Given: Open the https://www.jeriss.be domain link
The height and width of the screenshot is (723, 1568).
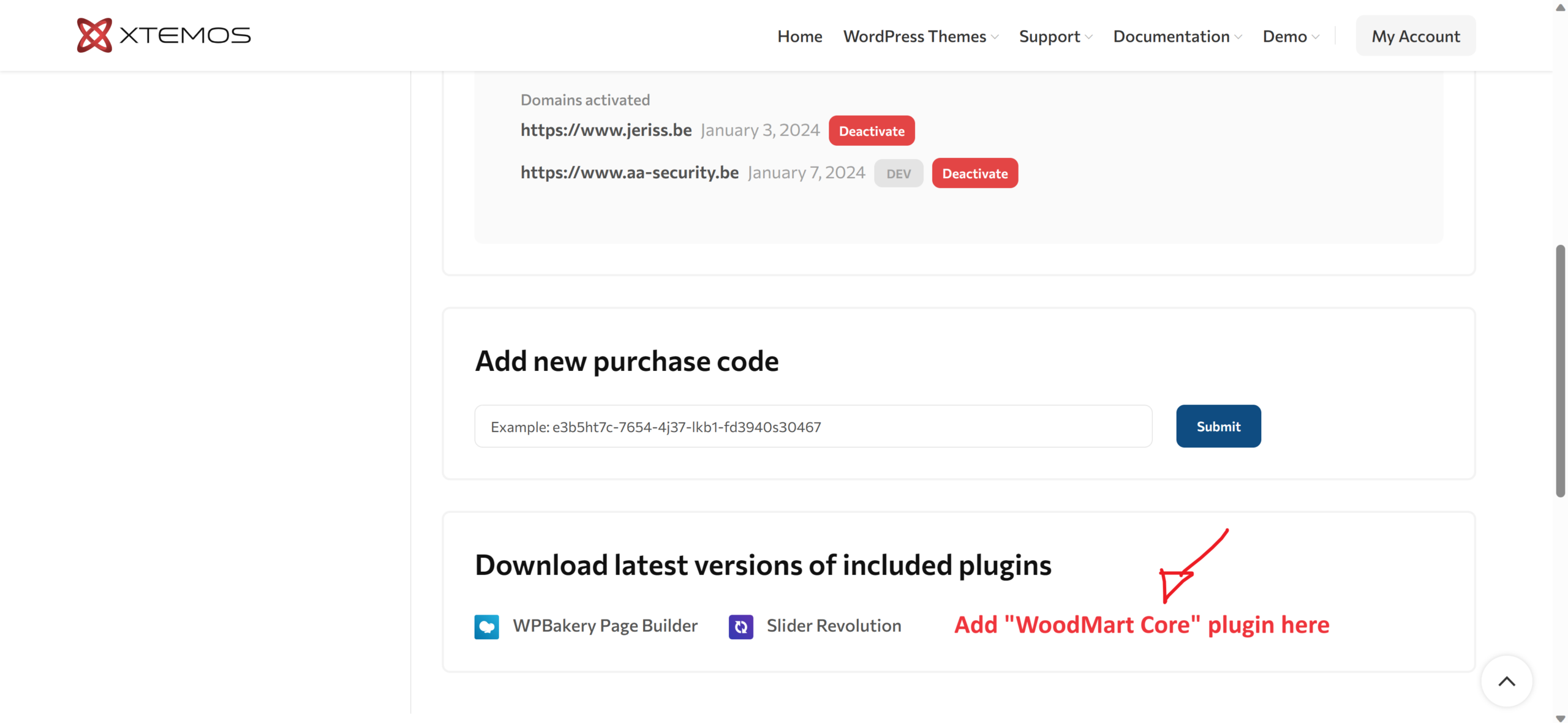Looking at the screenshot, I should pos(606,130).
